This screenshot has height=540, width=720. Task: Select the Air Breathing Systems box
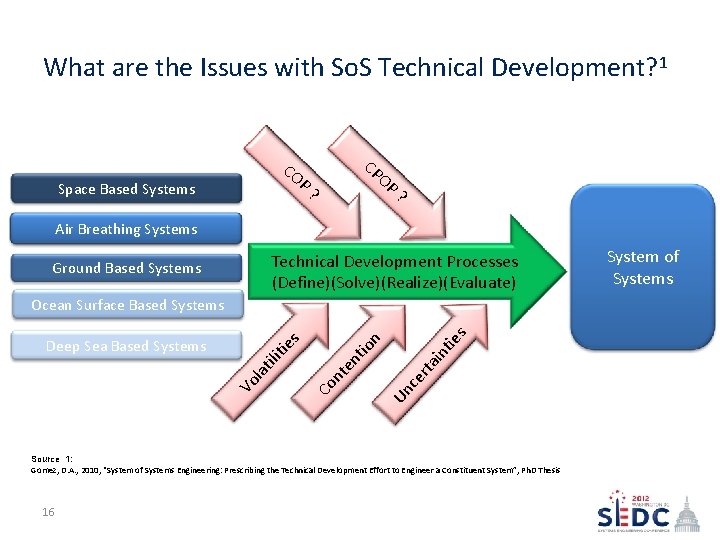pos(126,228)
